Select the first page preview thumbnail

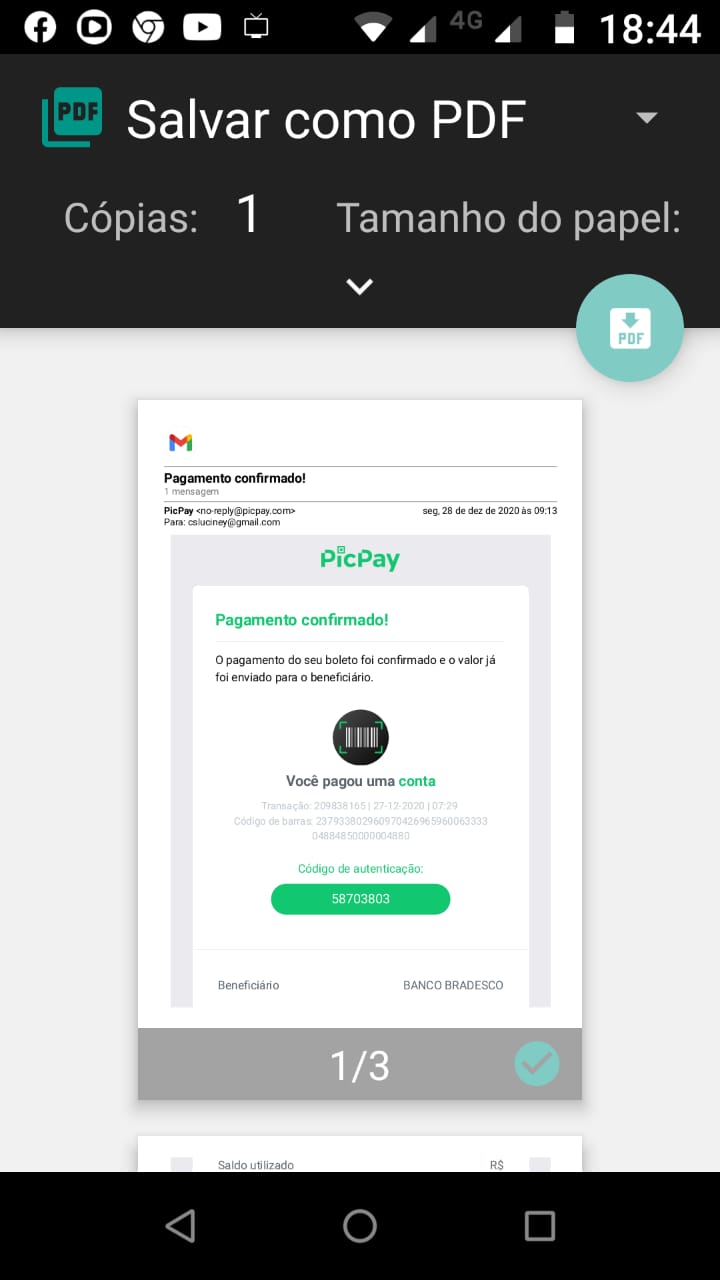coord(360,714)
